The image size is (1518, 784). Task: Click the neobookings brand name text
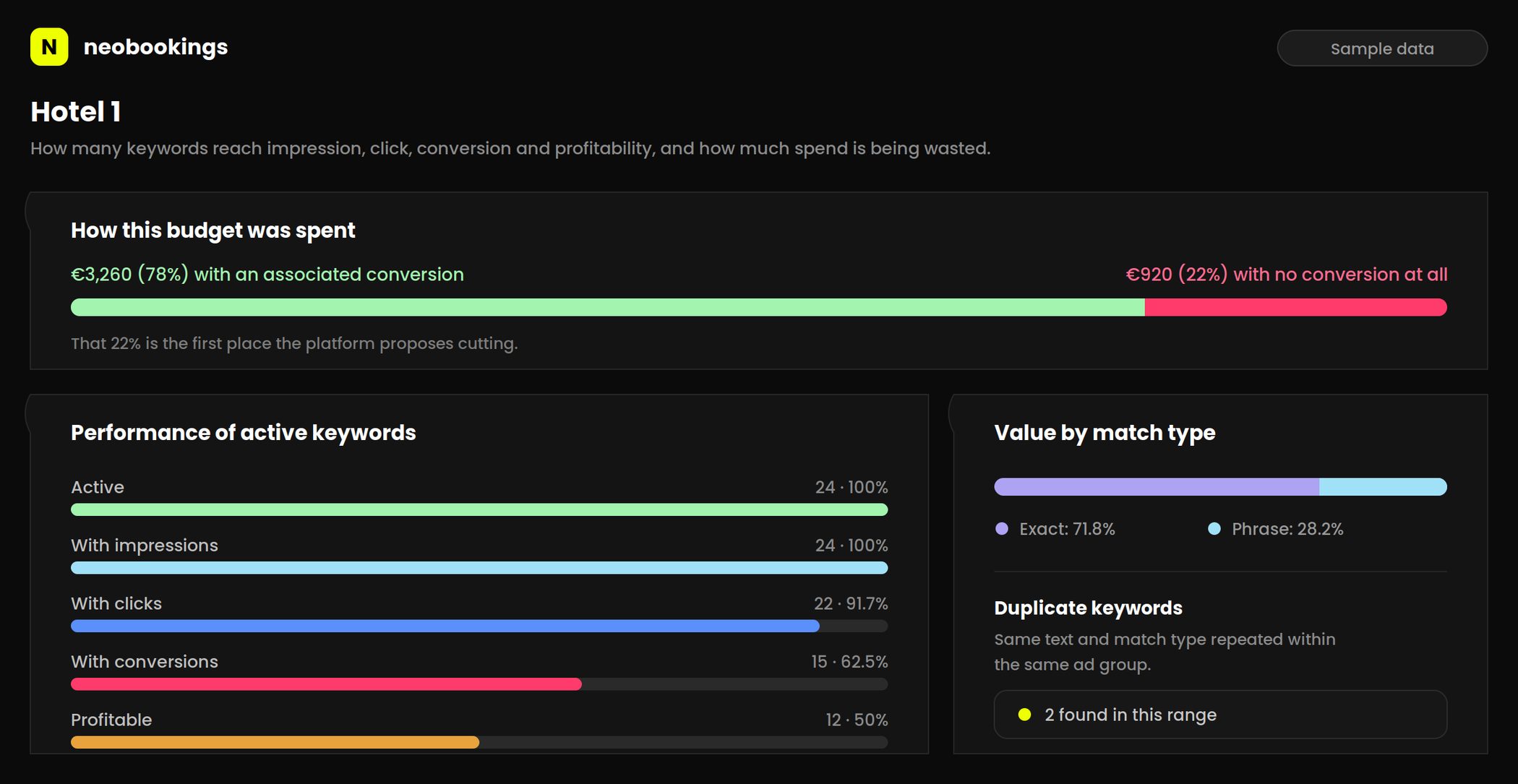pyautogui.click(x=155, y=47)
